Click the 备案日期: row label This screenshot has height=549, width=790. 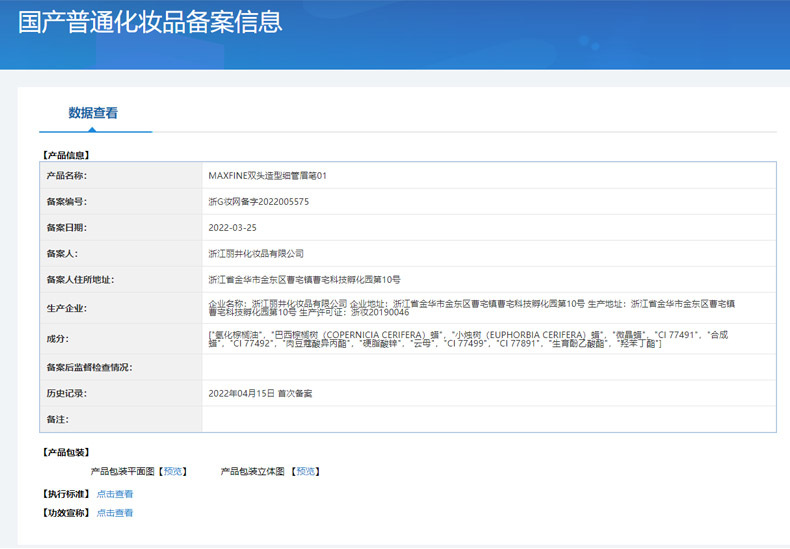(x=67, y=228)
